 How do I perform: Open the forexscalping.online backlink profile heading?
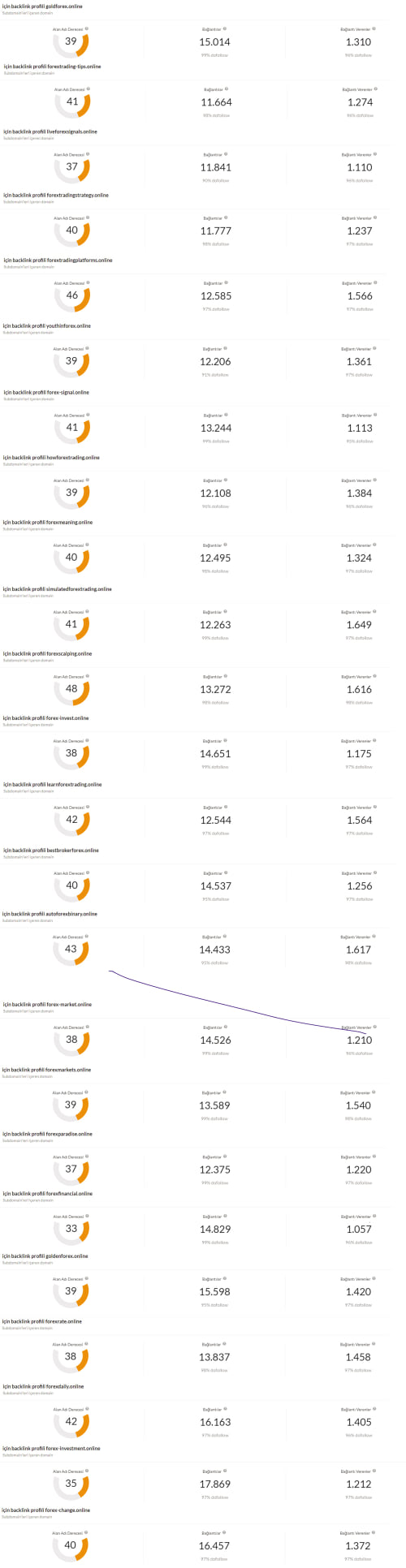pyautogui.click(x=48, y=653)
